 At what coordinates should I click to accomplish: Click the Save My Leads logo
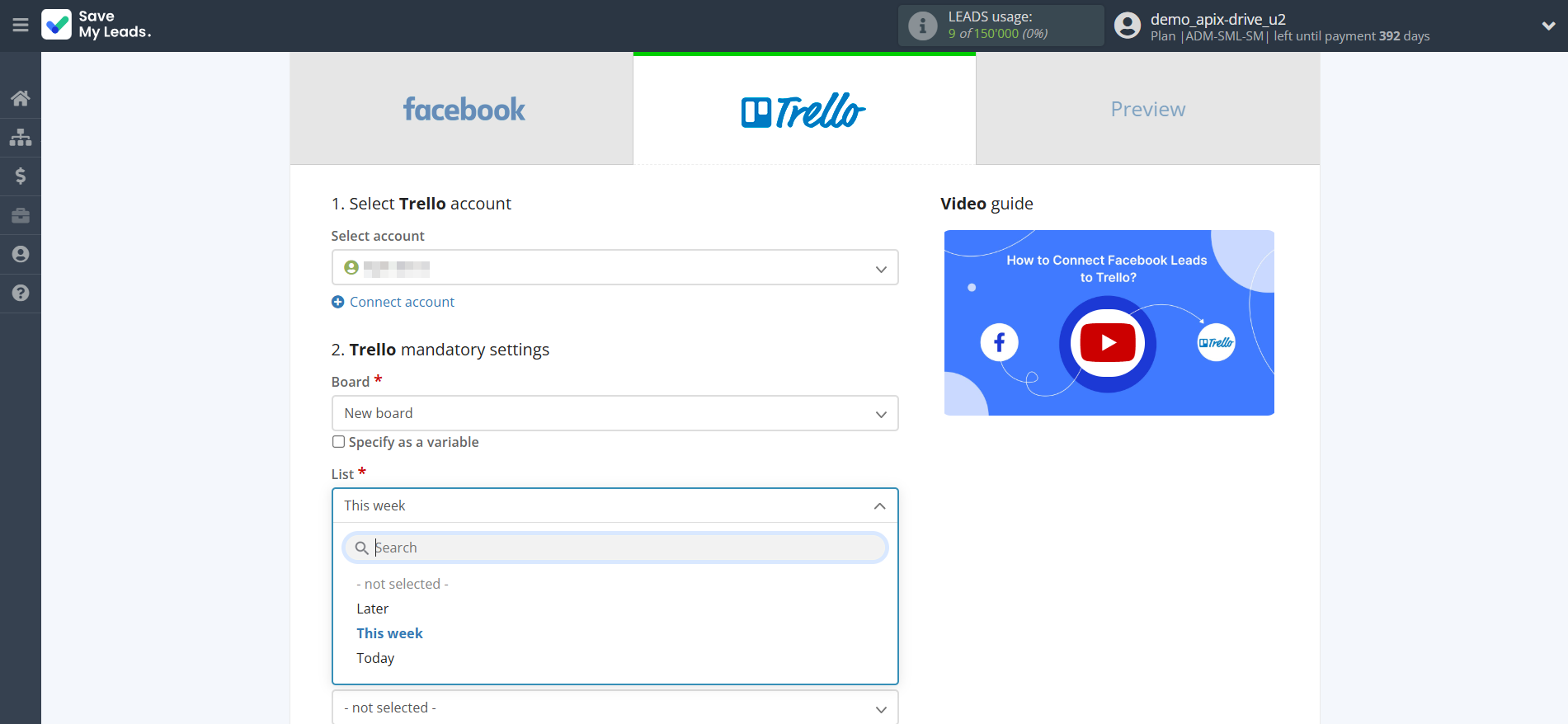(97, 25)
